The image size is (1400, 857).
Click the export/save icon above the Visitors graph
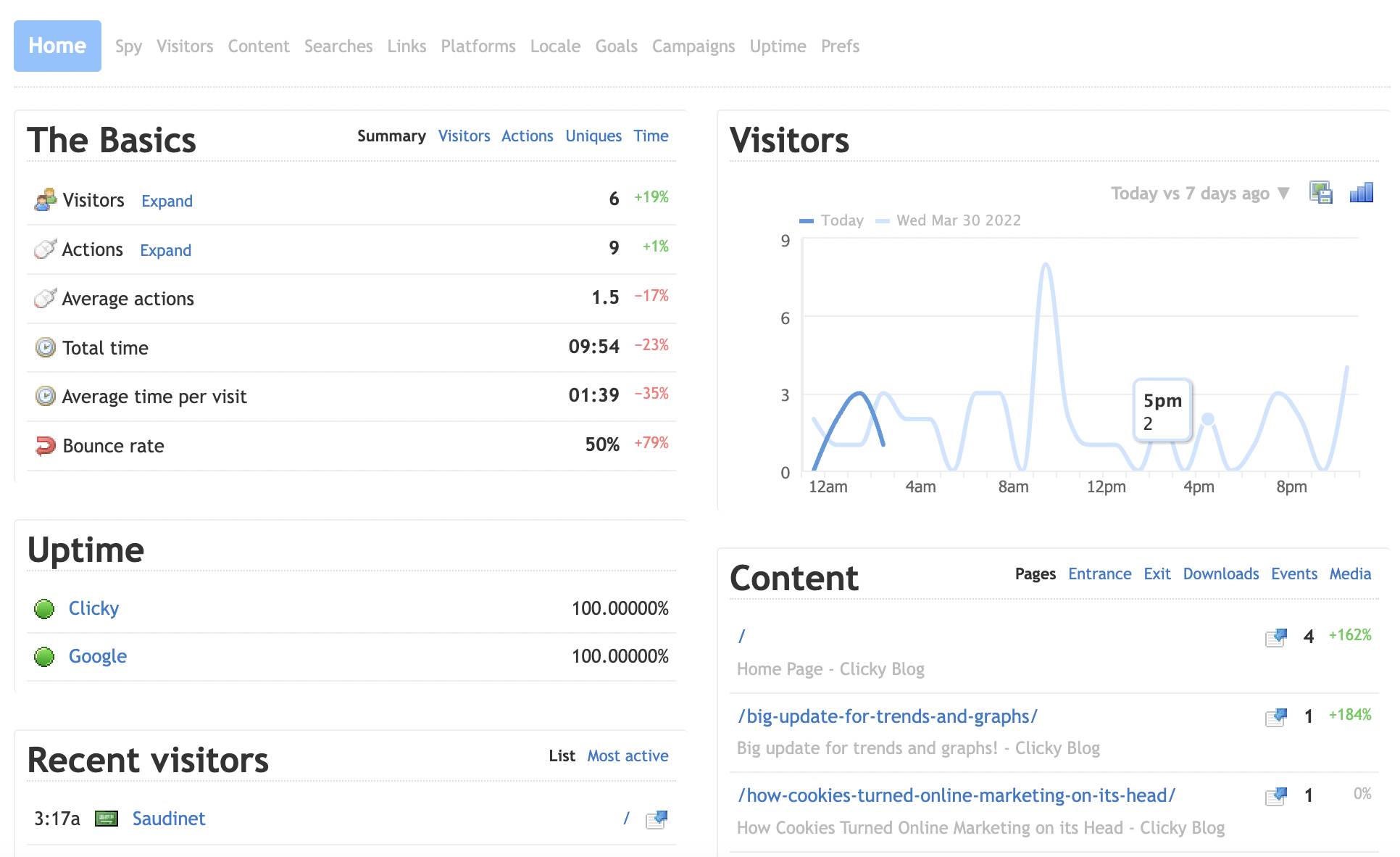point(1321,193)
